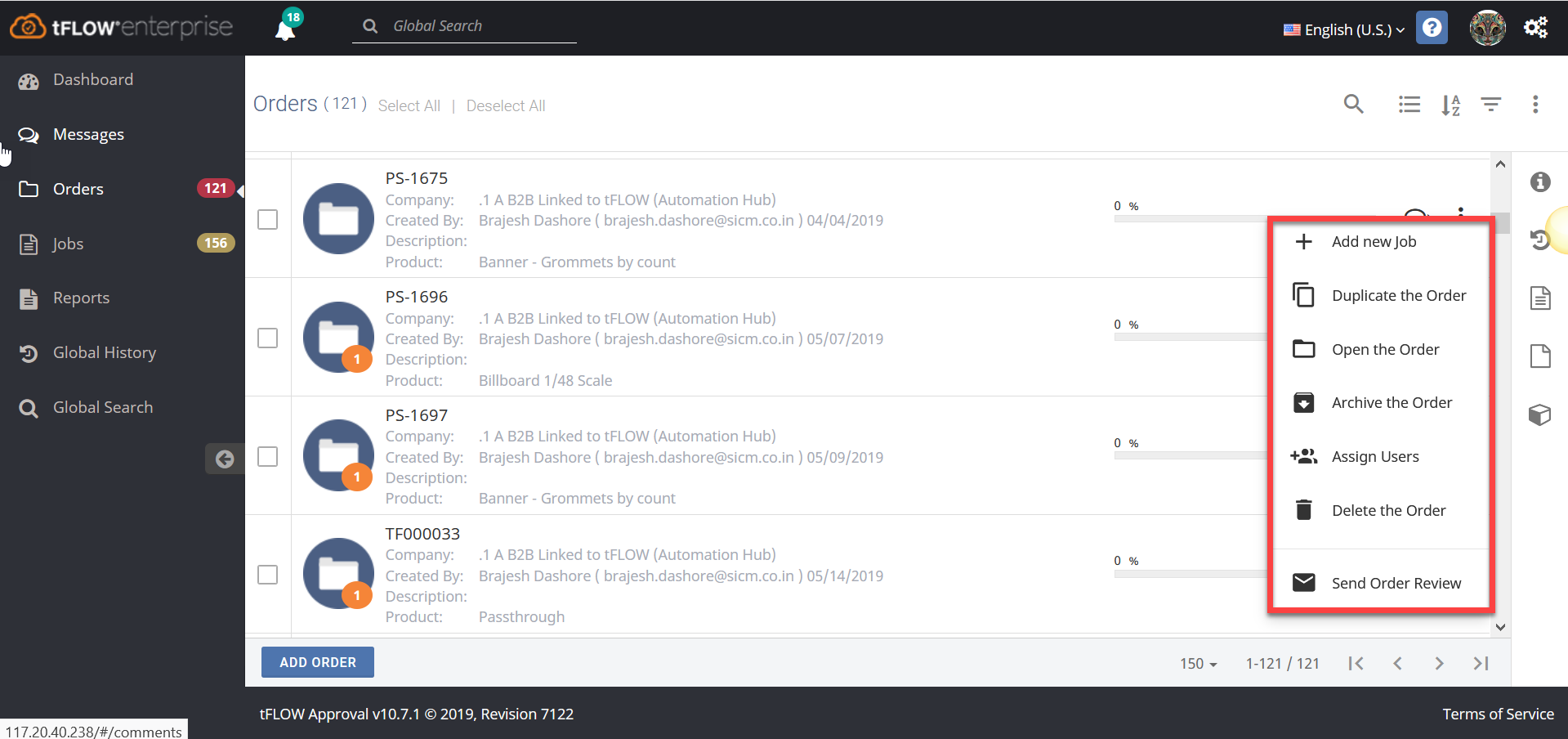The width and height of the screenshot is (1568, 739).
Task: Tick the checkbox for order TF000033
Action: [x=267, y=575]
